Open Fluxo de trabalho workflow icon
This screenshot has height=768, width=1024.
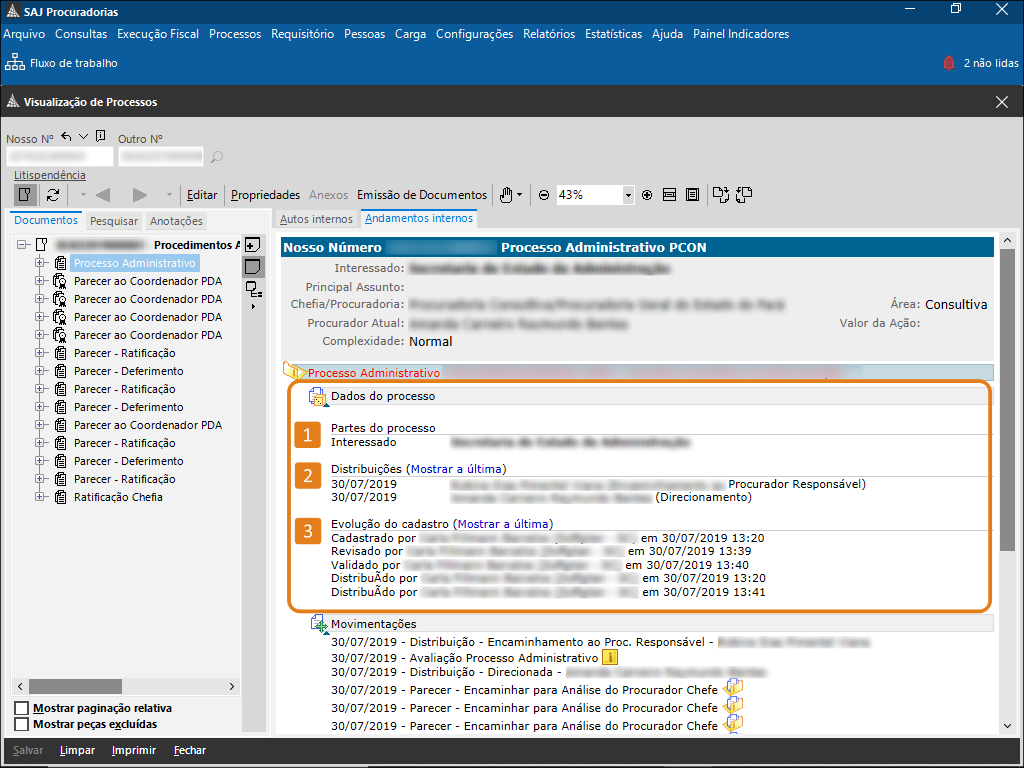coord(14,63)
